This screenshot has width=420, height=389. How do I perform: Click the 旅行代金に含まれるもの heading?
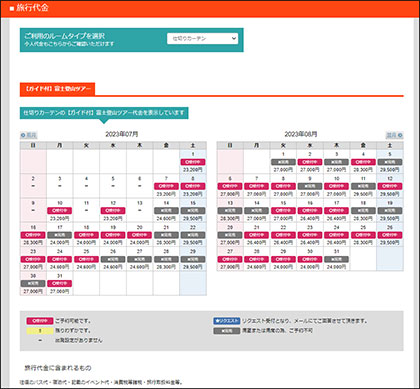(x=58, y=368)
